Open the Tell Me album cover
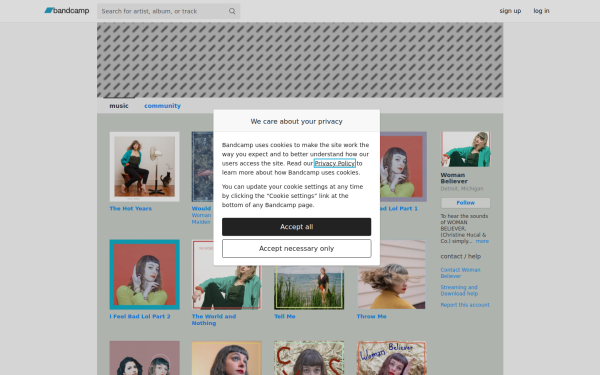The height and width of the screenshot is (375, 600). 309,287
